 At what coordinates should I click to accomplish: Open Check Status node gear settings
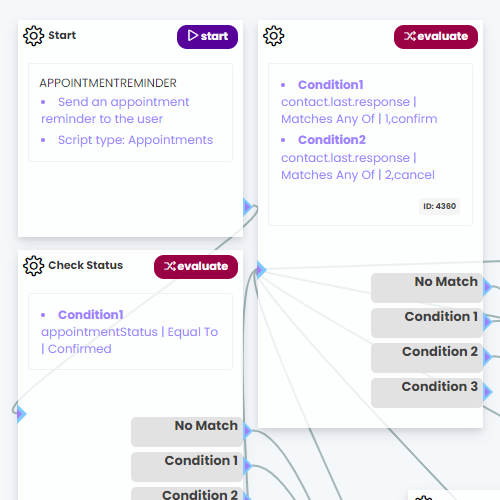(33, 266)
